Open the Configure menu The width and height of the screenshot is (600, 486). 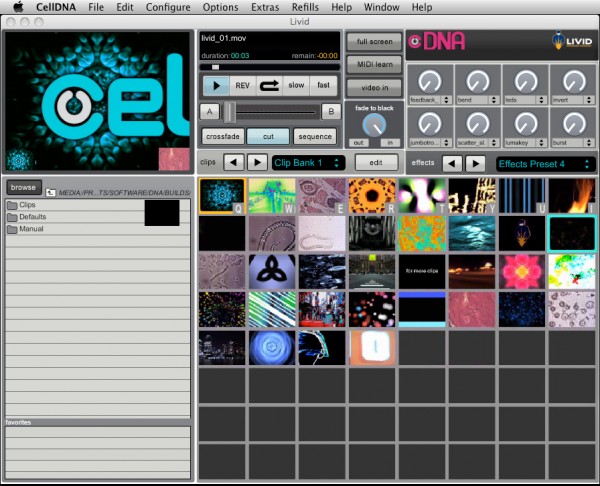click(168, 7)
